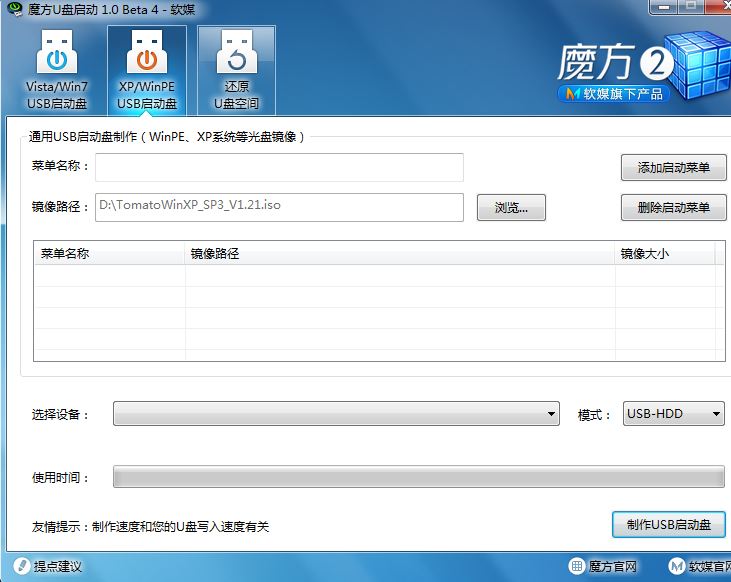
Task: Click the 软媒官网 M icon
Action: point(677,567)
